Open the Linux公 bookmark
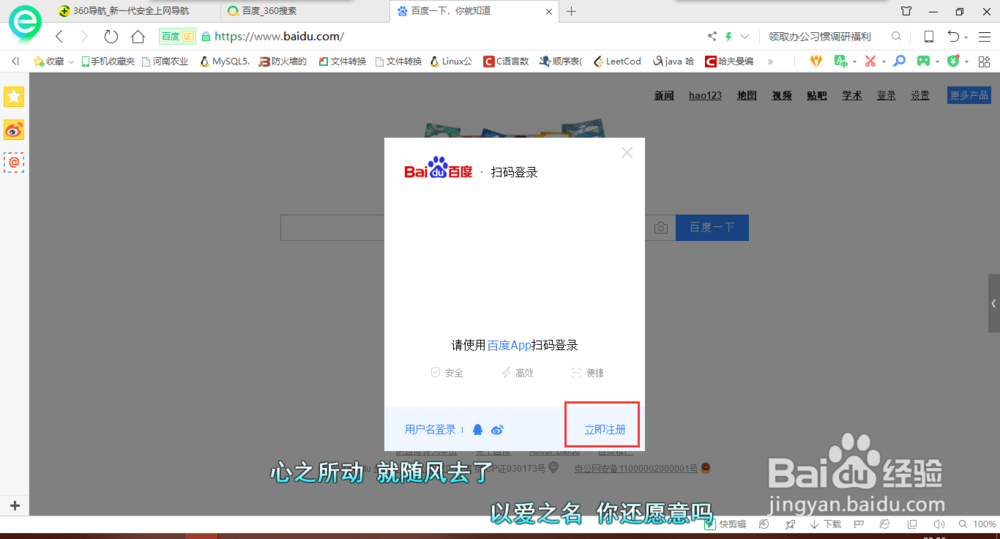Screen dimensions: 1000x539 [451, 61]
